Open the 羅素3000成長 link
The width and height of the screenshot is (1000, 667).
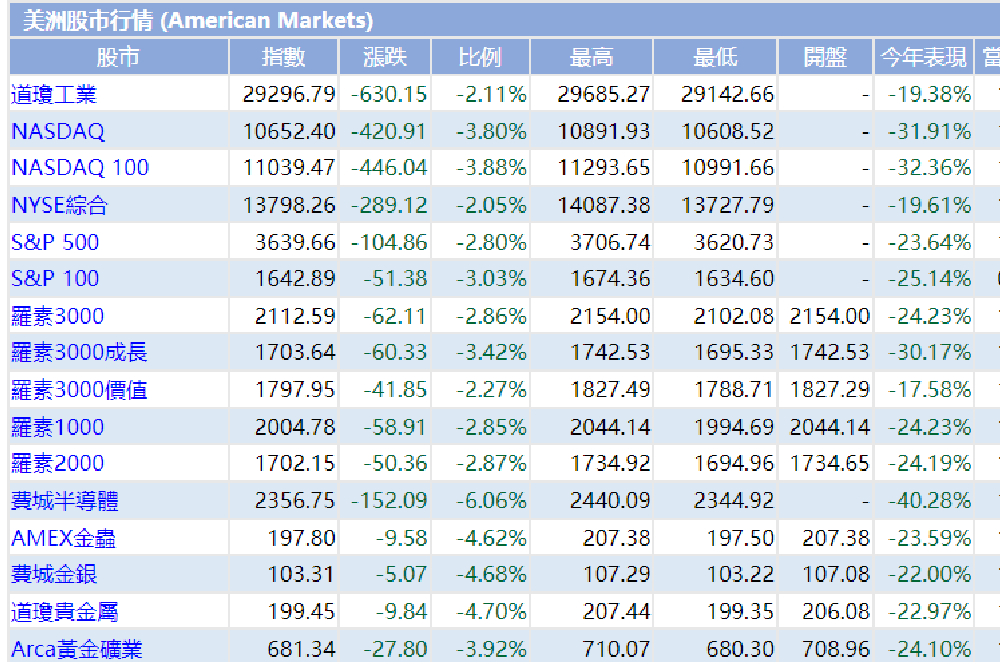(x=79, y=352)
